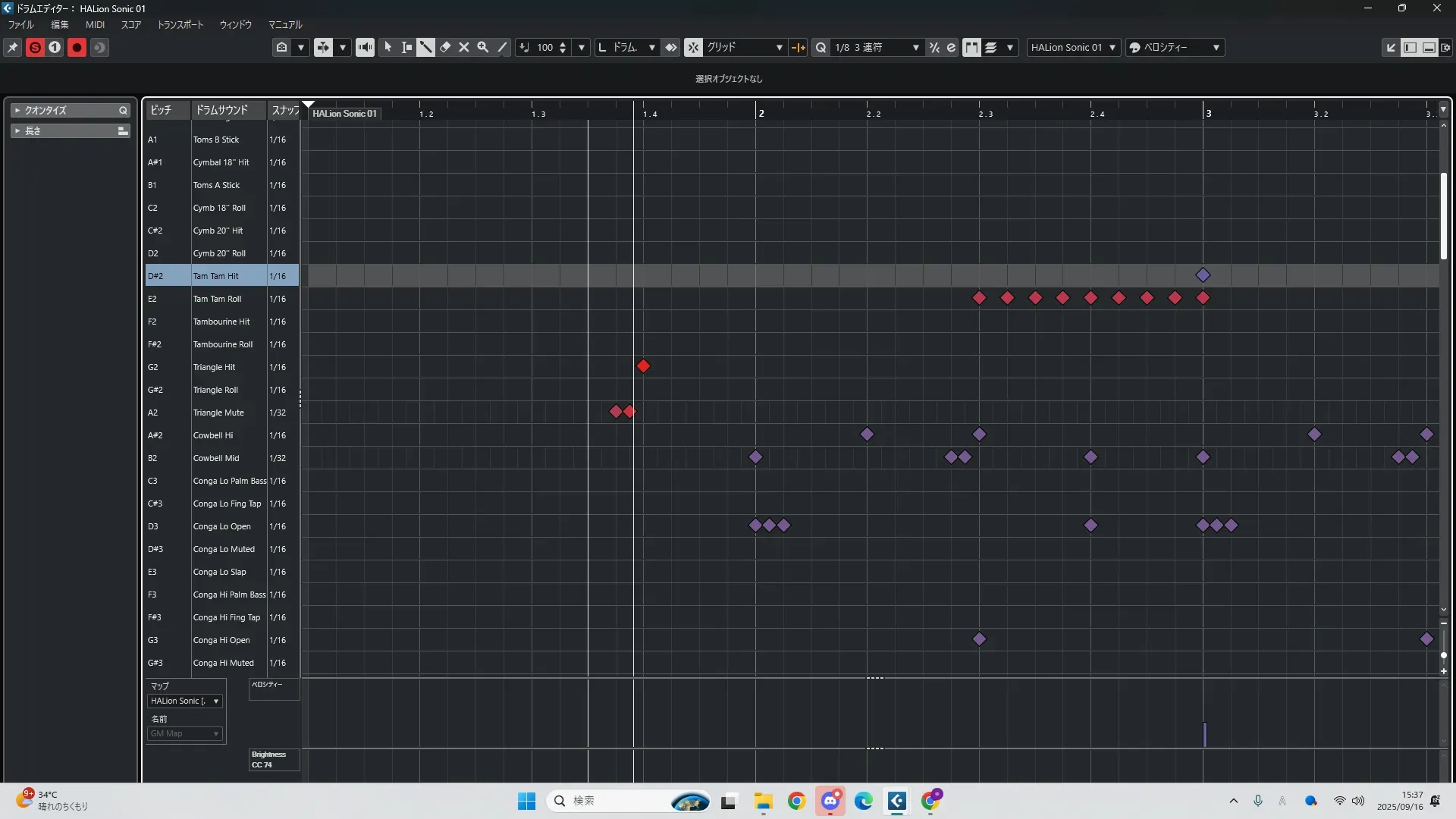Toggle the Snap on/off button

[693, 47]
